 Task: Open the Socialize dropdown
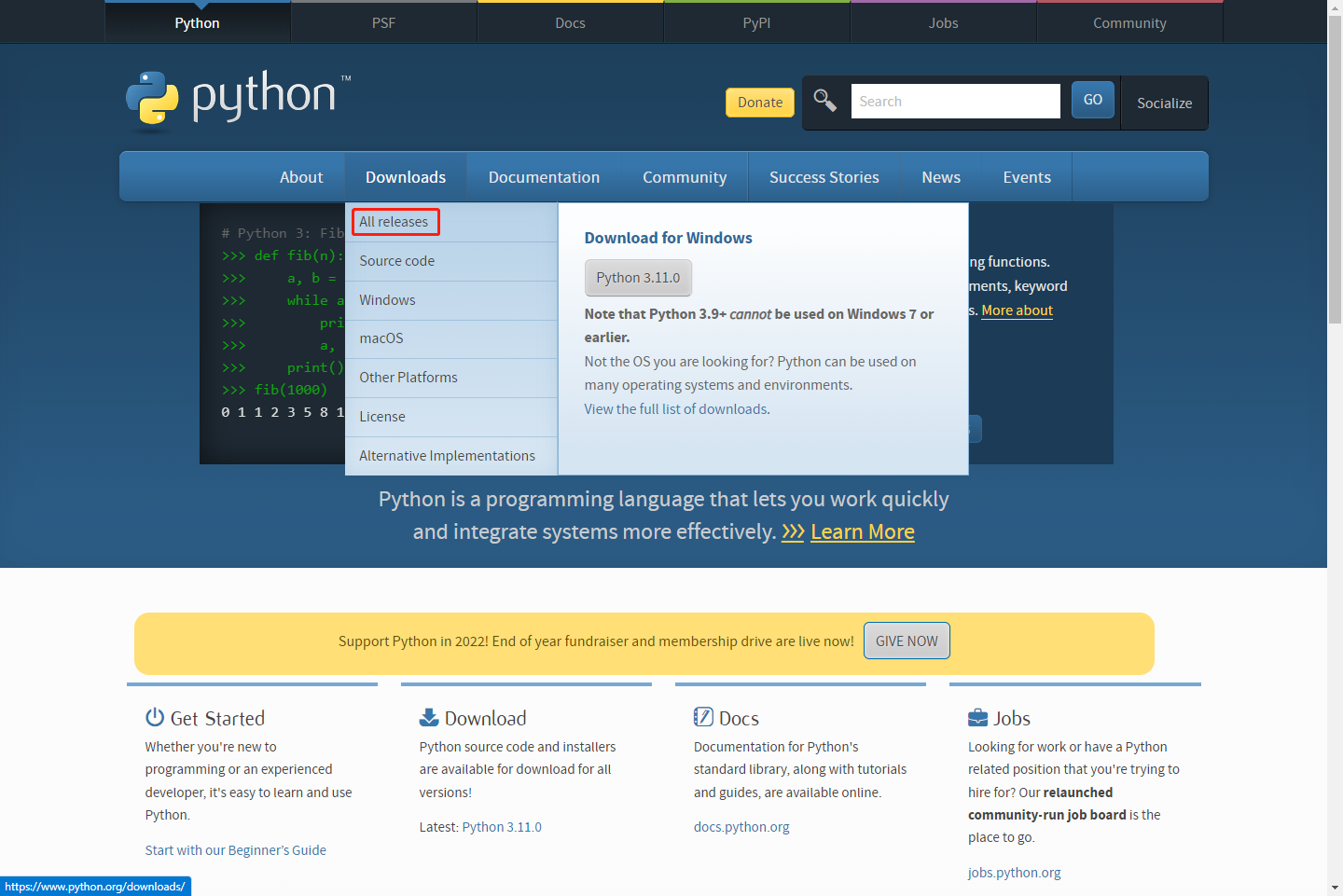[x=1164, y=103]
